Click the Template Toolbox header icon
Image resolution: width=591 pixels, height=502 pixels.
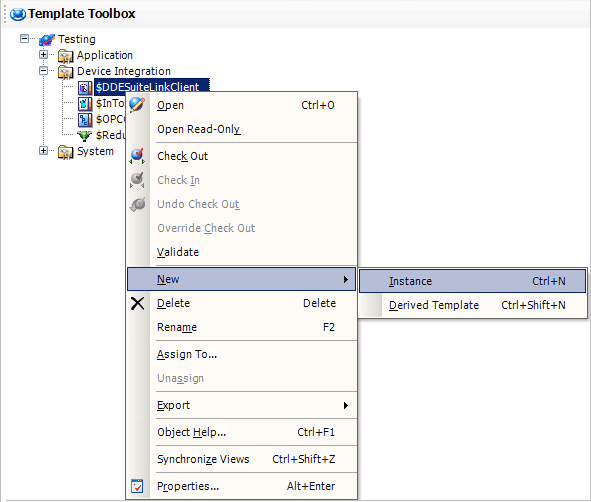coord(18,14)
